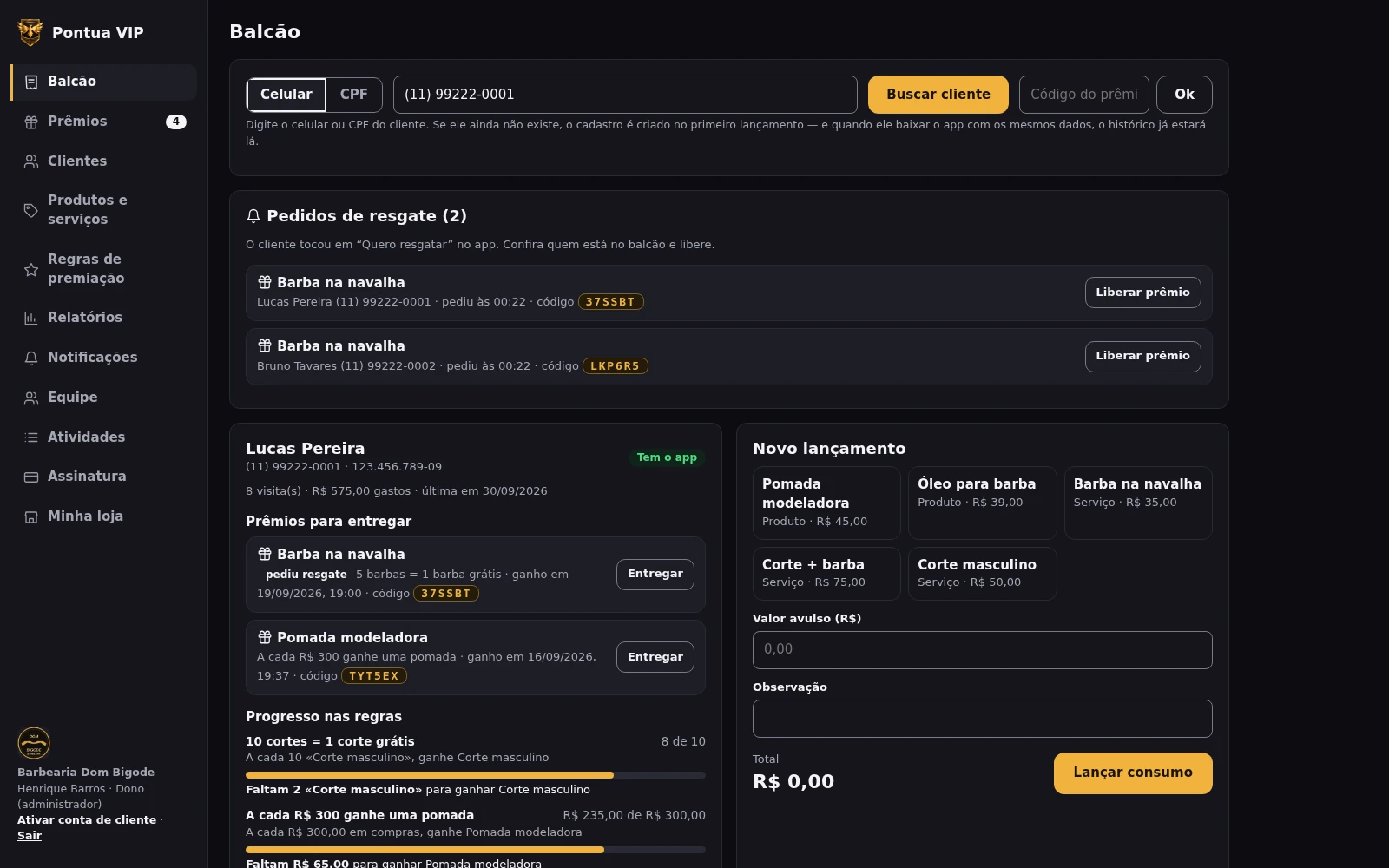Select the Celular search mode
Screen dimensions: 1389x868
click(x=286, y=95)
